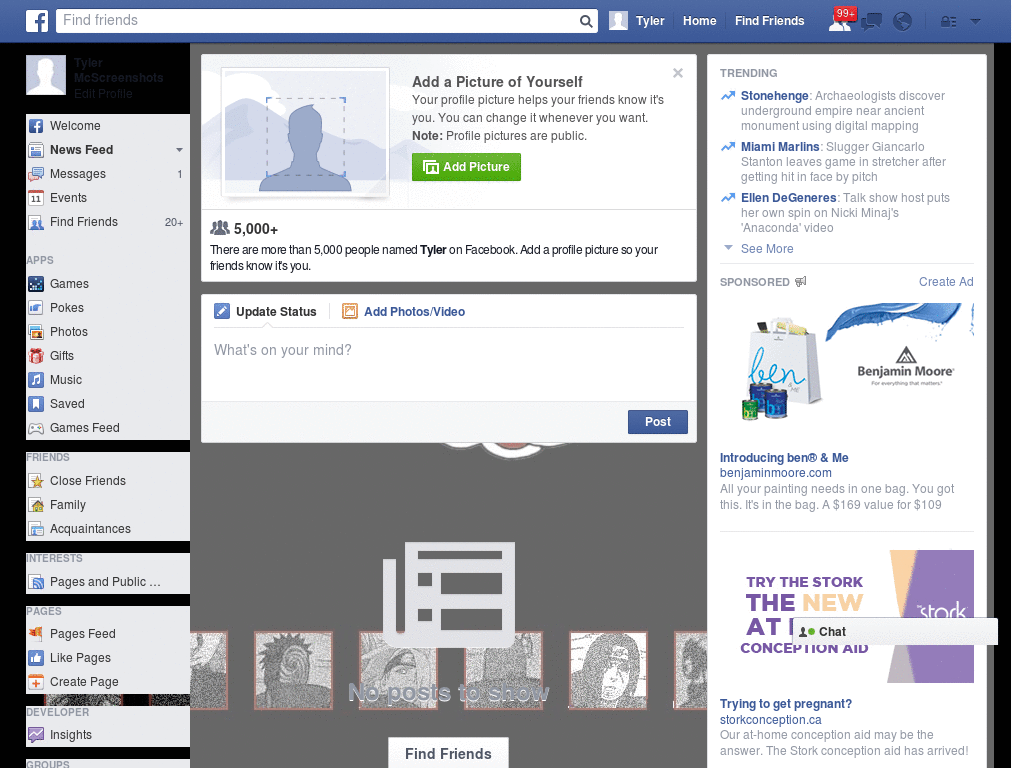Select Add Photos/Video tab

tap(404, 312)
